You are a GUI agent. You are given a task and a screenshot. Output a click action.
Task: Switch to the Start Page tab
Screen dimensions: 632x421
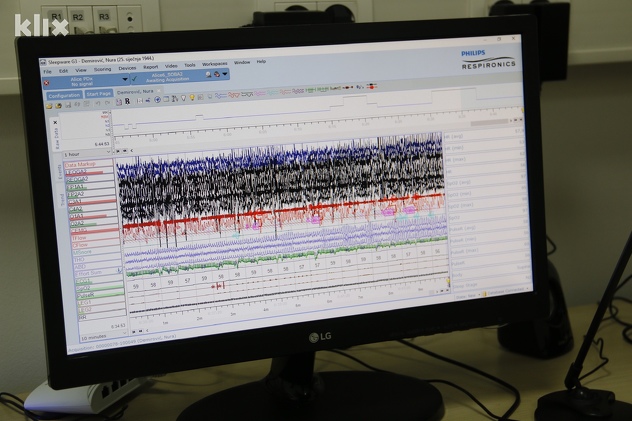pos(99,94)
